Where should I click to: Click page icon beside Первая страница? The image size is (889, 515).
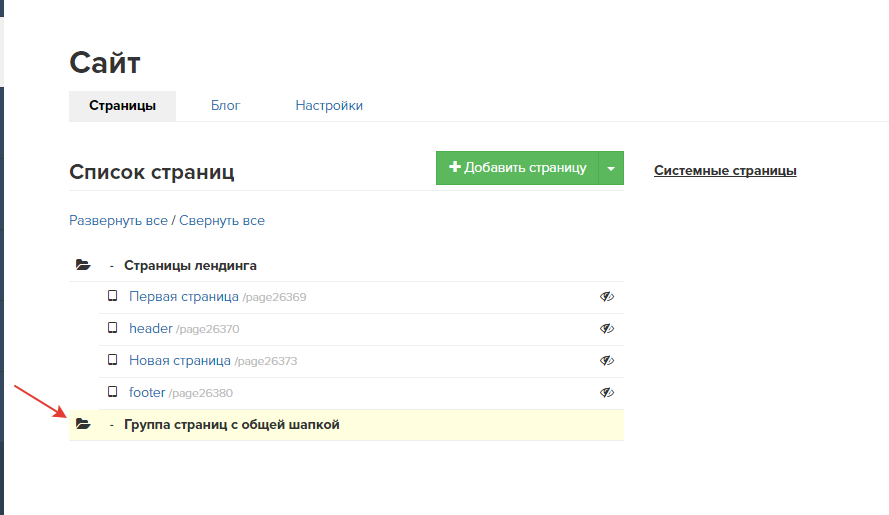coord(113,296)
